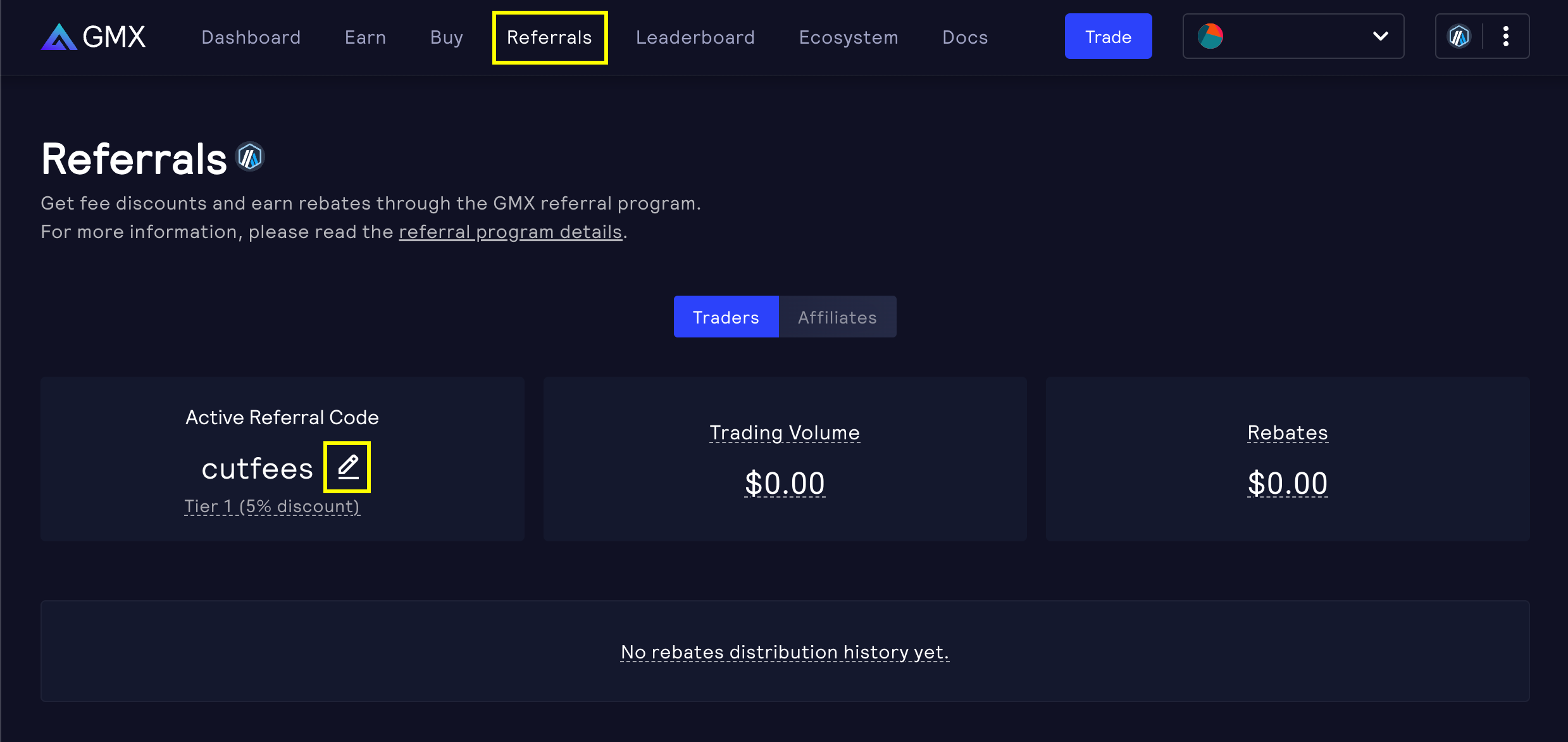Open the three-dot settings menu
Viewport: 1568px width, 742px height.
point(1506,37)
